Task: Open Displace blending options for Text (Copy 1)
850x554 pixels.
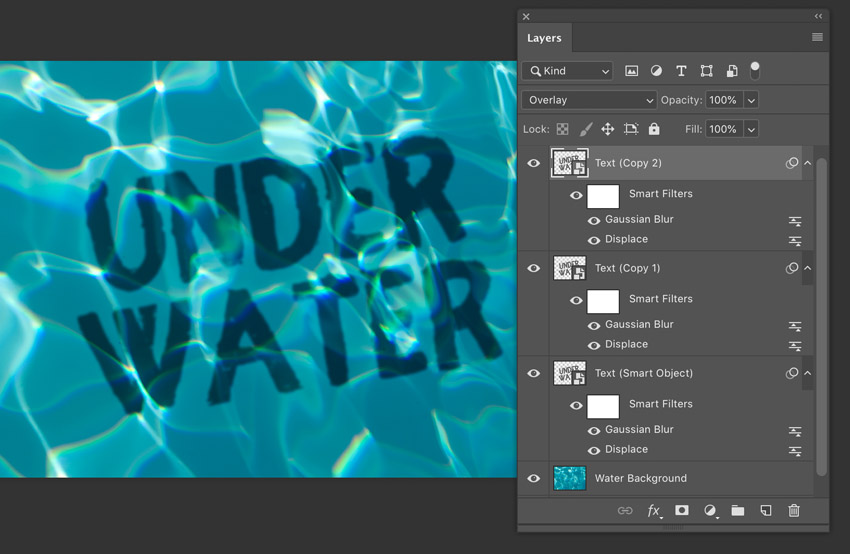Action: point(795,346)
